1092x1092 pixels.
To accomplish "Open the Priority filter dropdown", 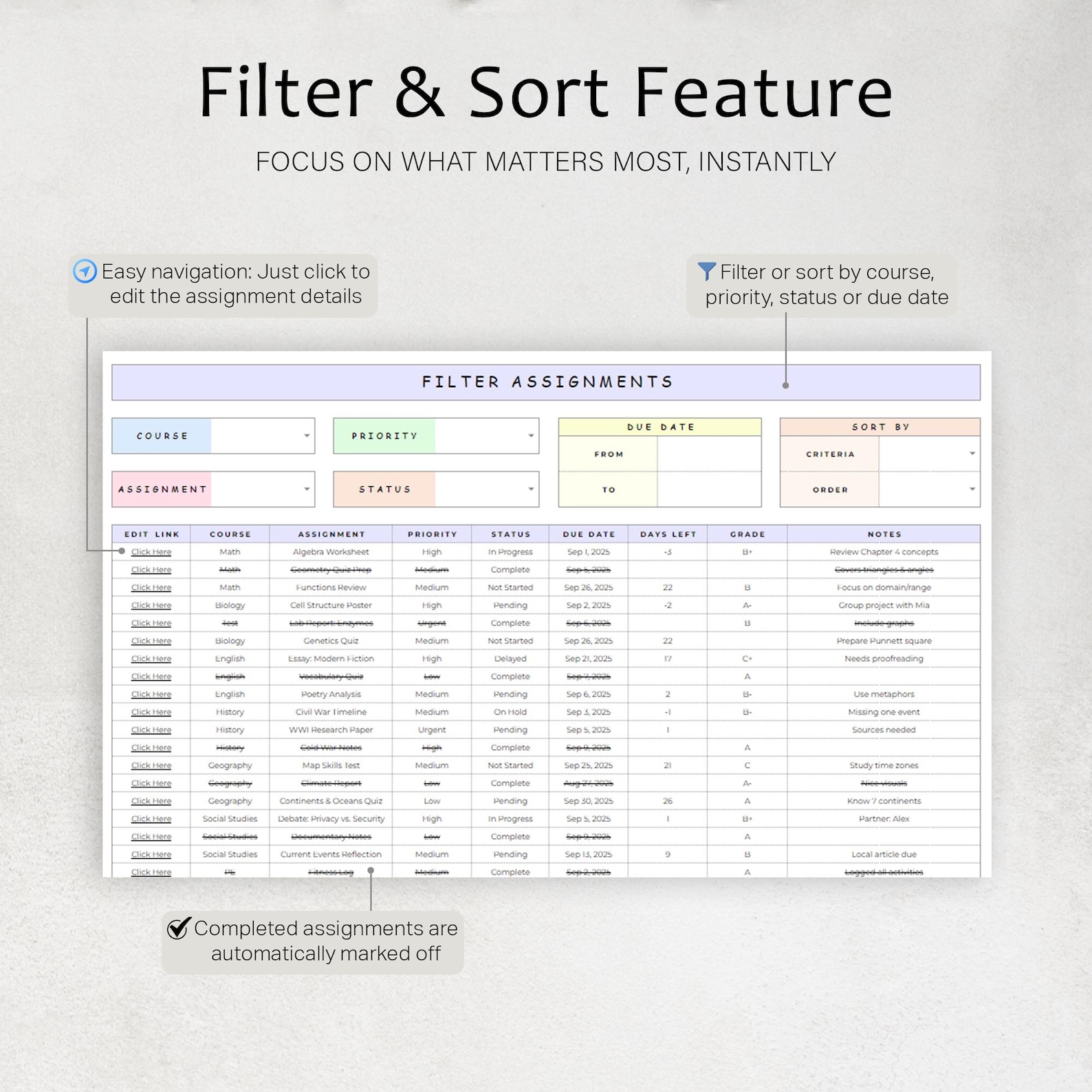I will 531,436.
